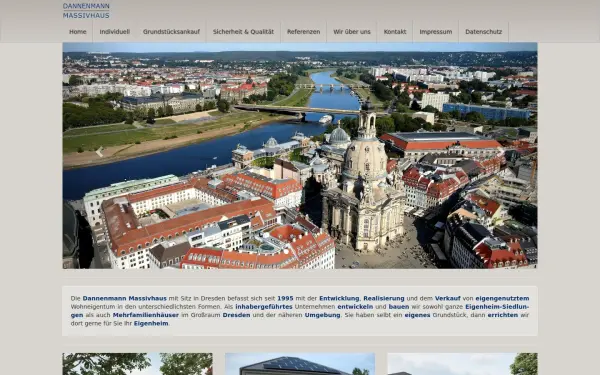This screenshot has width=600, height=375.
Task: Go to Grundstücksankauf page
Action: pyautogui.click(x=171, y=32)
